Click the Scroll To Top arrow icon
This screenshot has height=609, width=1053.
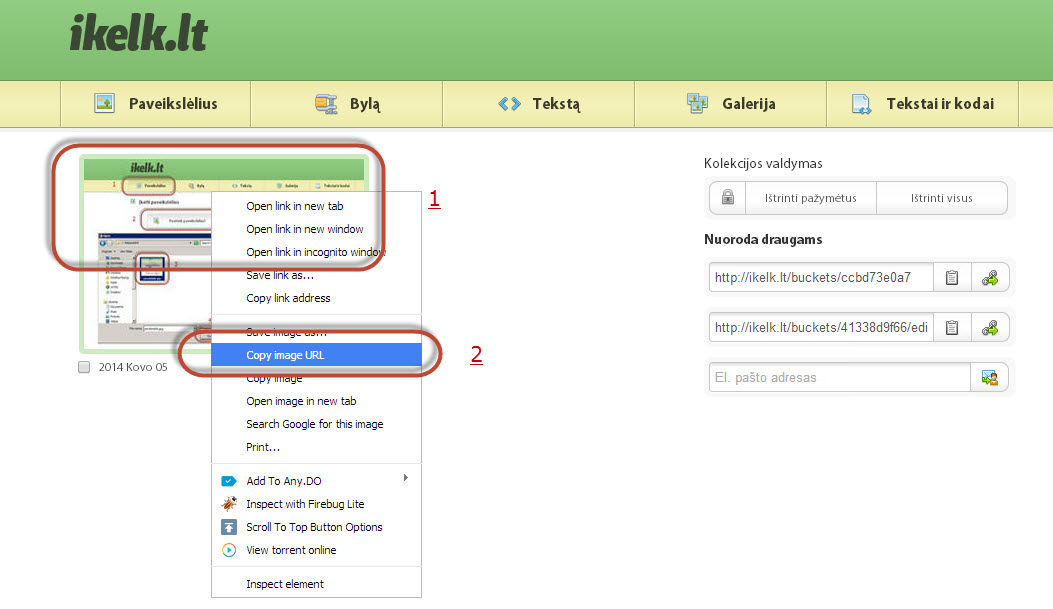click(229, 527)
